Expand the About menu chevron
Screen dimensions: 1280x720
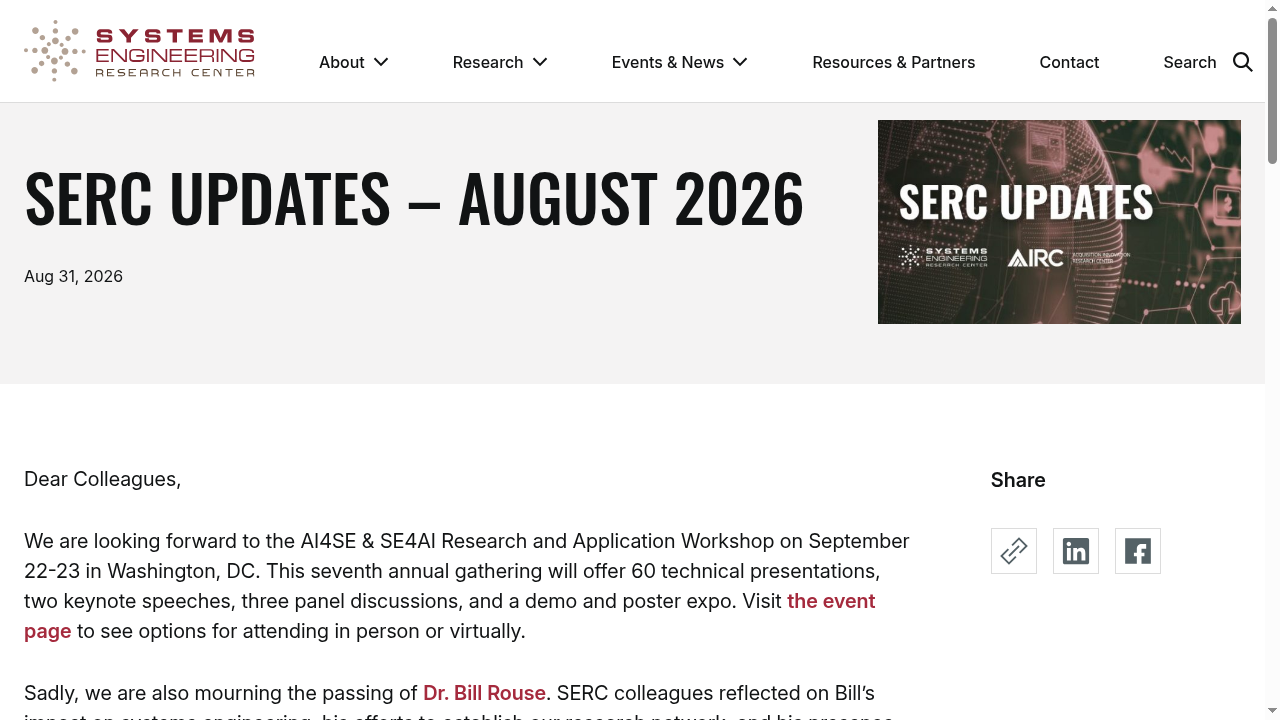[x=381, y=62]
